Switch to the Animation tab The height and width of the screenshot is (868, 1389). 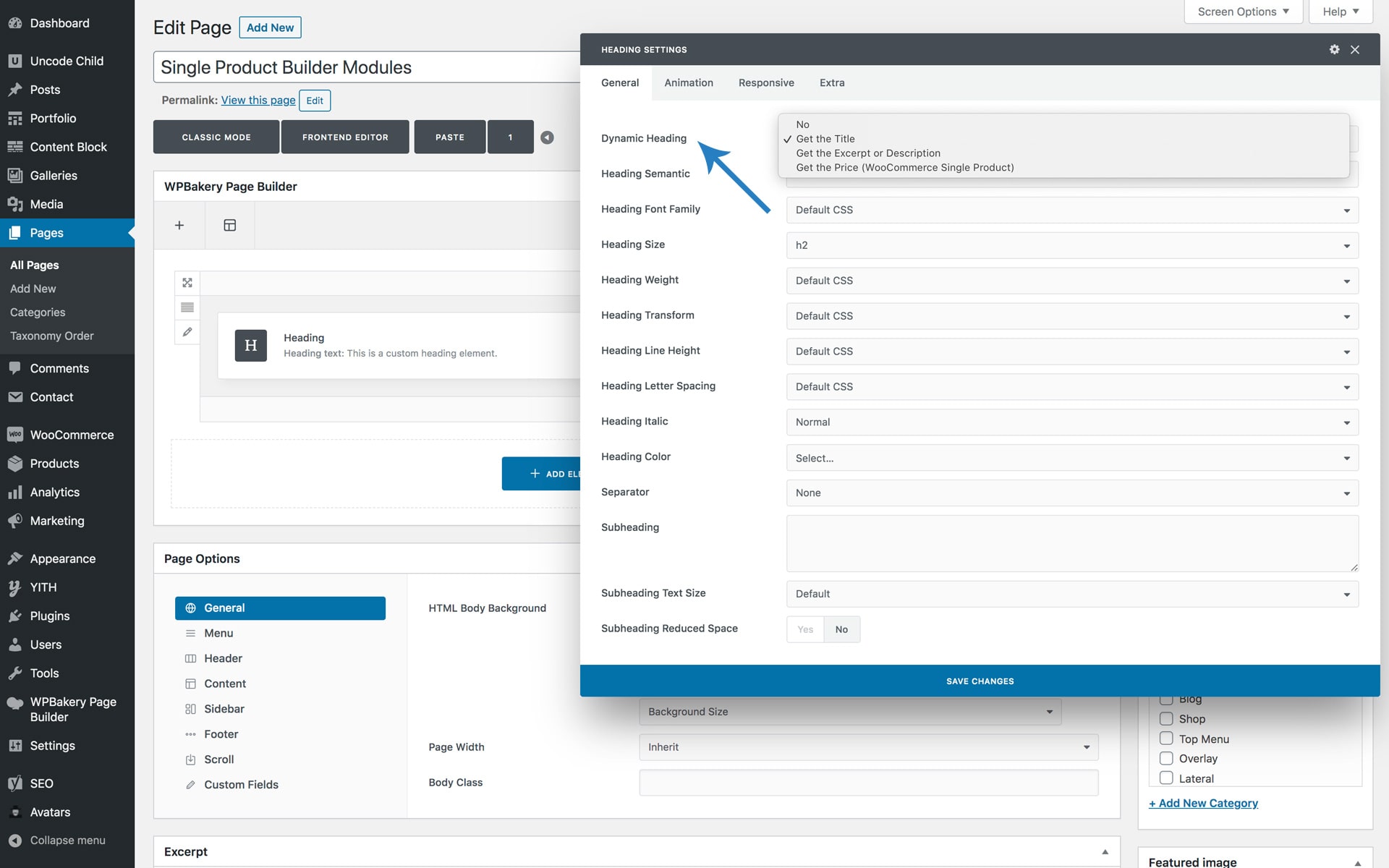click(688, 82)
